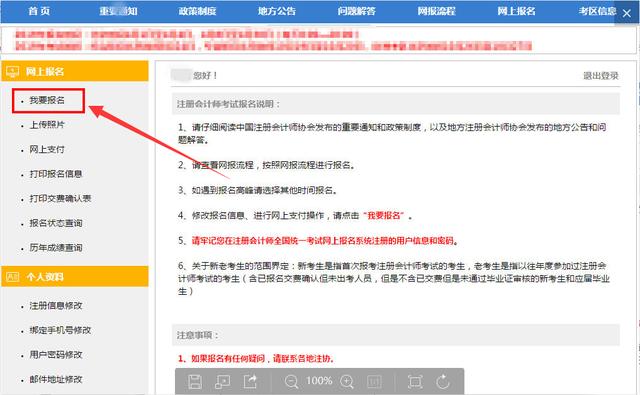Click the 注册会计师考试报名说明 heading
Screen dimensions: 640x395
[x=229, y=104]
